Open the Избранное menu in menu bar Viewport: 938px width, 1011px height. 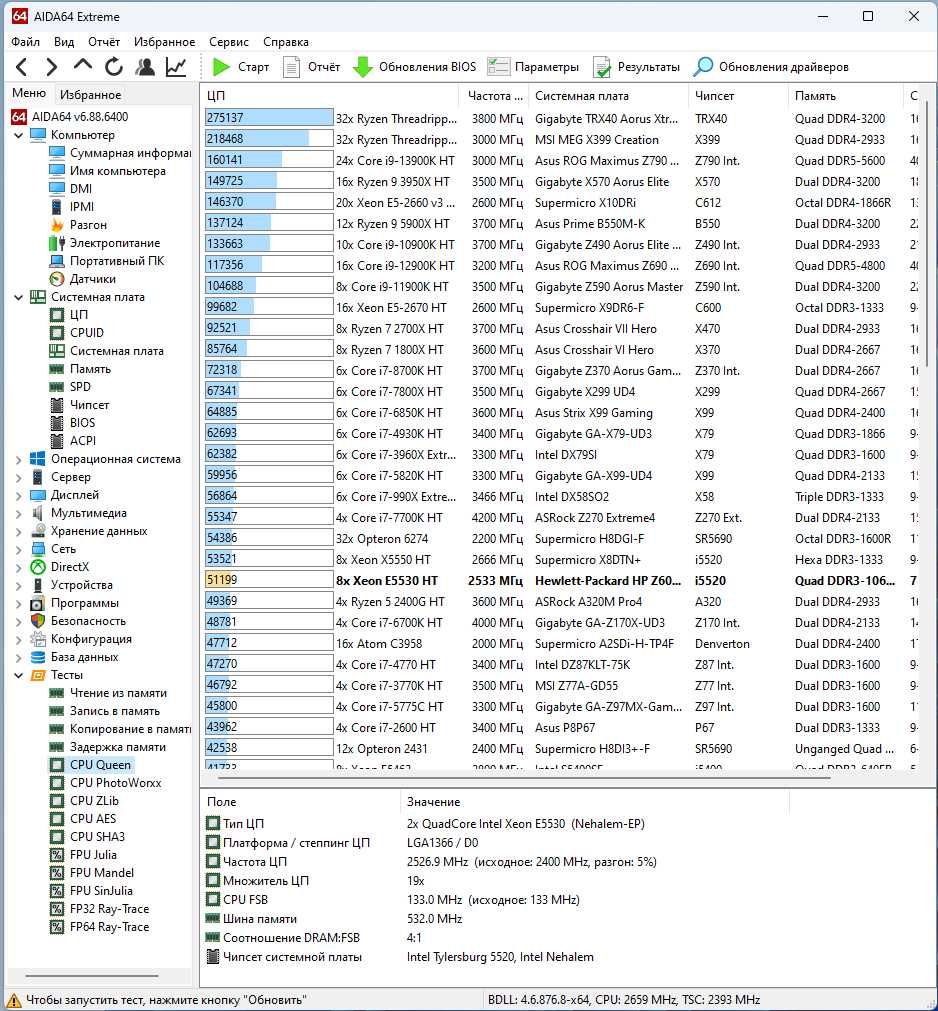[x=164, y=42]
